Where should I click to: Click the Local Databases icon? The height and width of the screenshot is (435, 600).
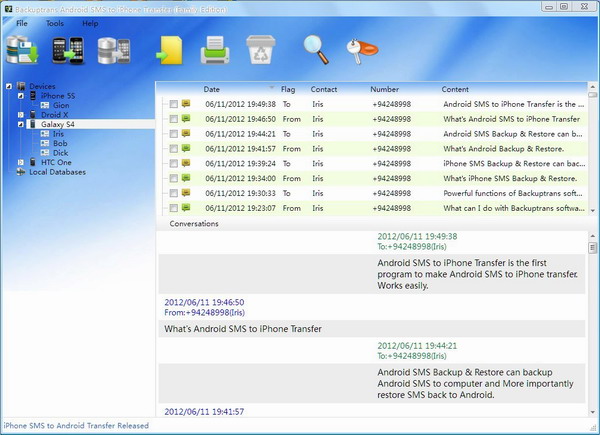[x=21, y=172]
